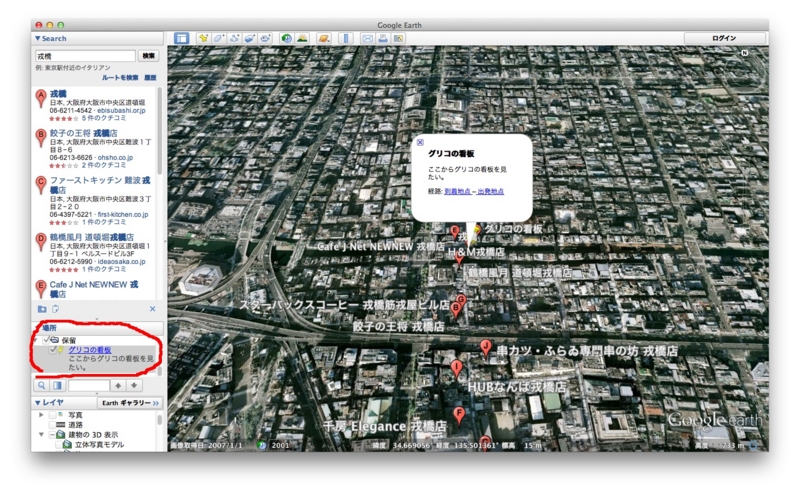
Task: Click the empty Places filter field
Action: (89, 386)
